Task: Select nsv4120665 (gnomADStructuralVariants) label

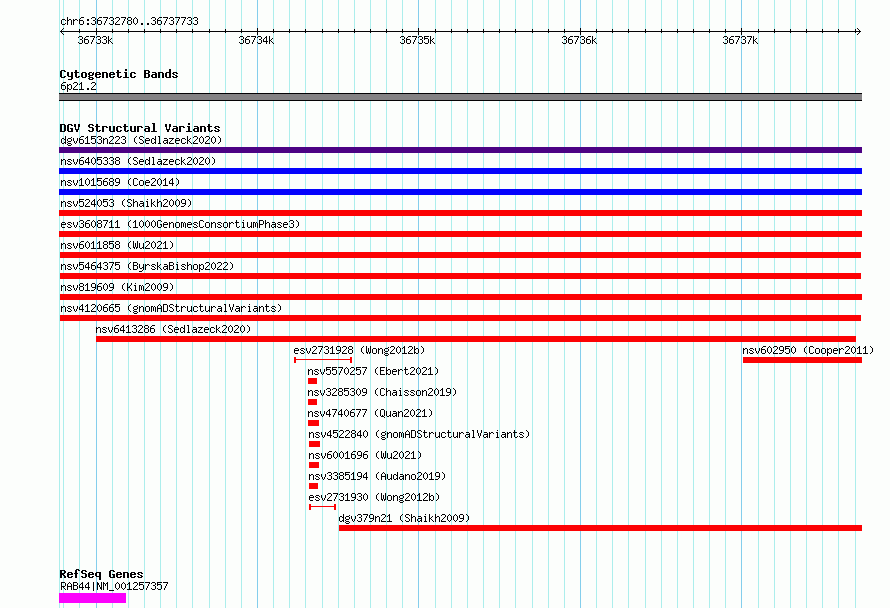Action: [171, 308]
